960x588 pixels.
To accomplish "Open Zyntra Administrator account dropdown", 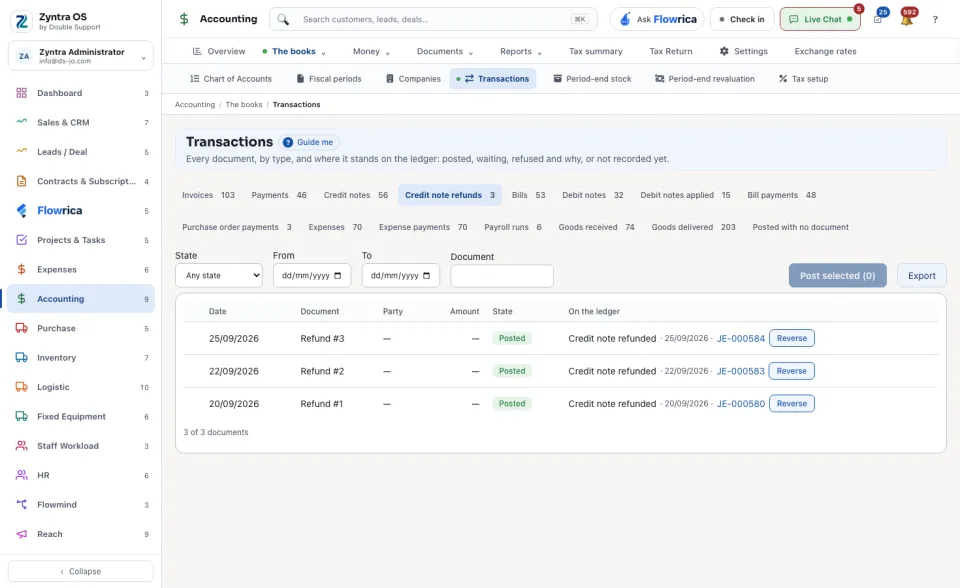I will pos(81,56).
